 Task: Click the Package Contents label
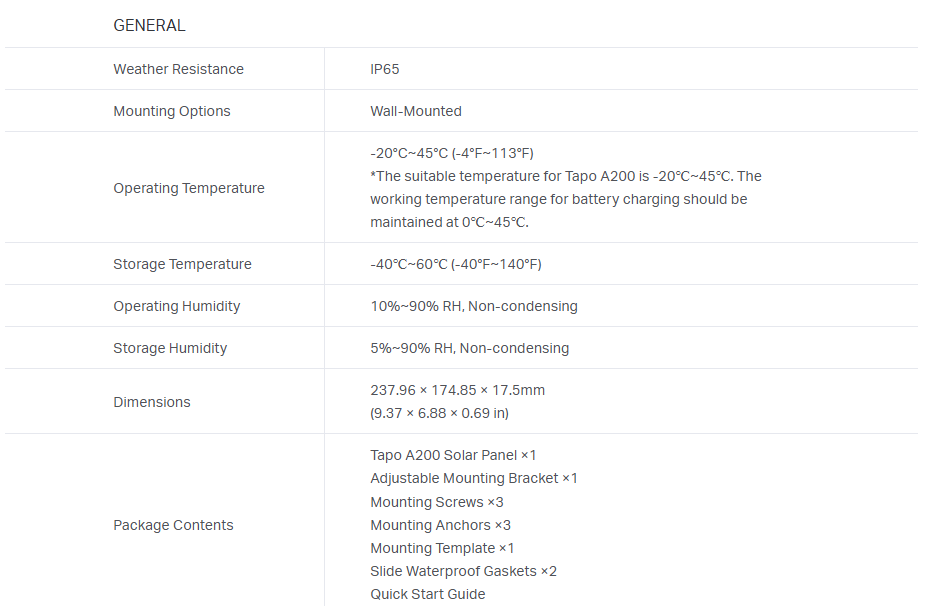coord(173,525)
